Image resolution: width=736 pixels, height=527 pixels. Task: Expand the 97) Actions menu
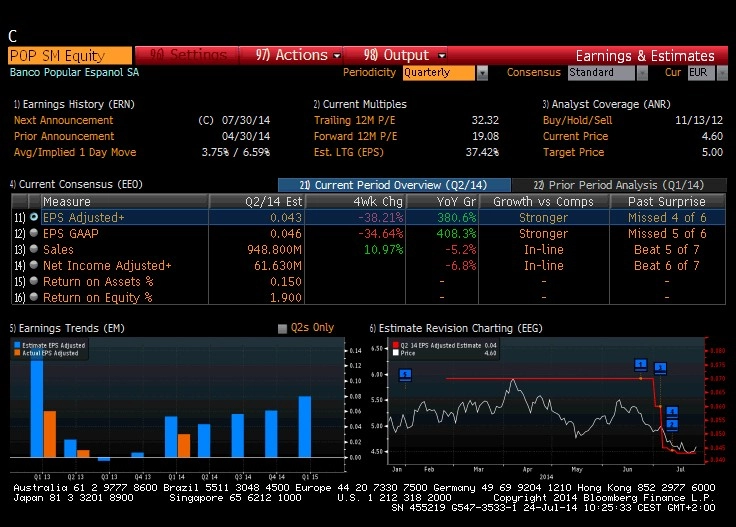[x=298, y=55]
